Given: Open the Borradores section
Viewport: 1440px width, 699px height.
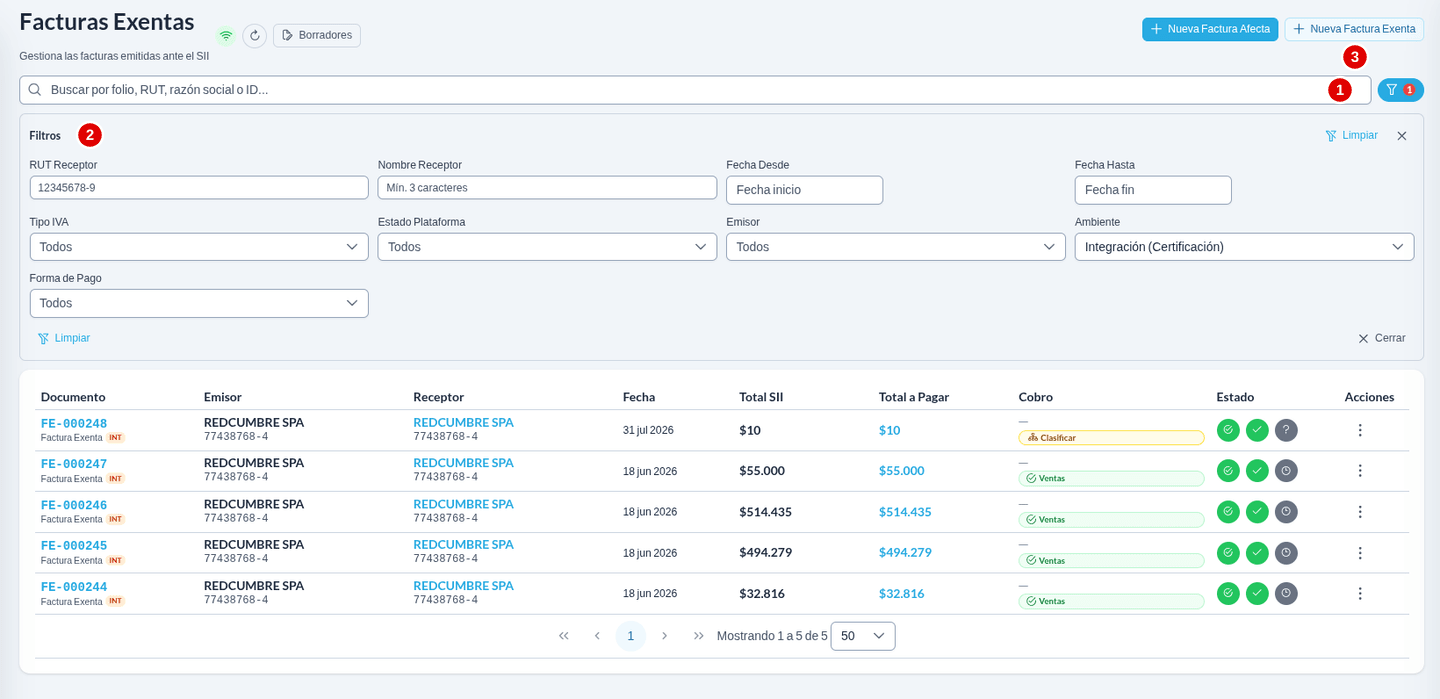Looking at the screenshot, I should (317, 36).
